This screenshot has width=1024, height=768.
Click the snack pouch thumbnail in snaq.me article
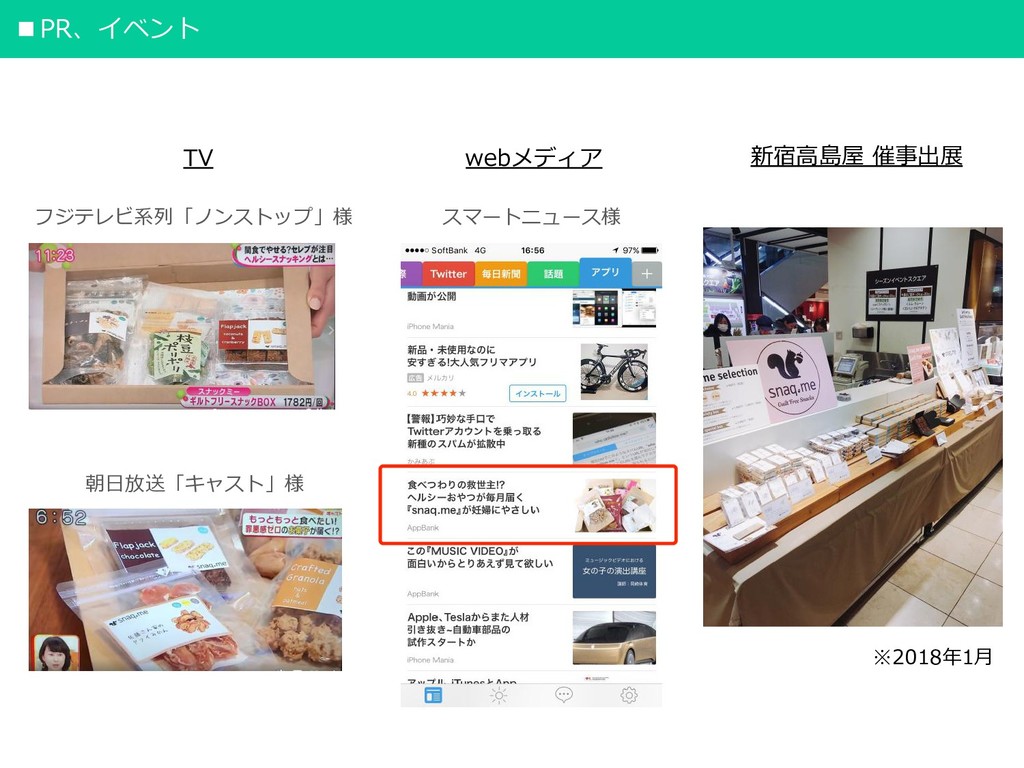(614, 505)
